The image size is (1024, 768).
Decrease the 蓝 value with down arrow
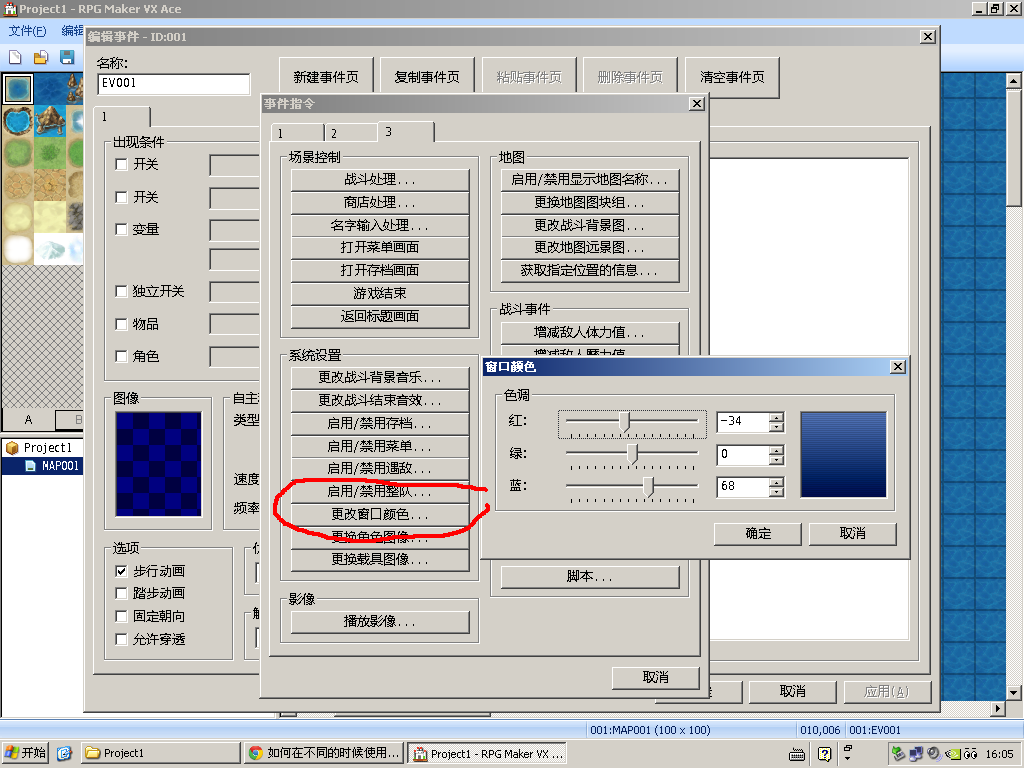coord(776,492)
